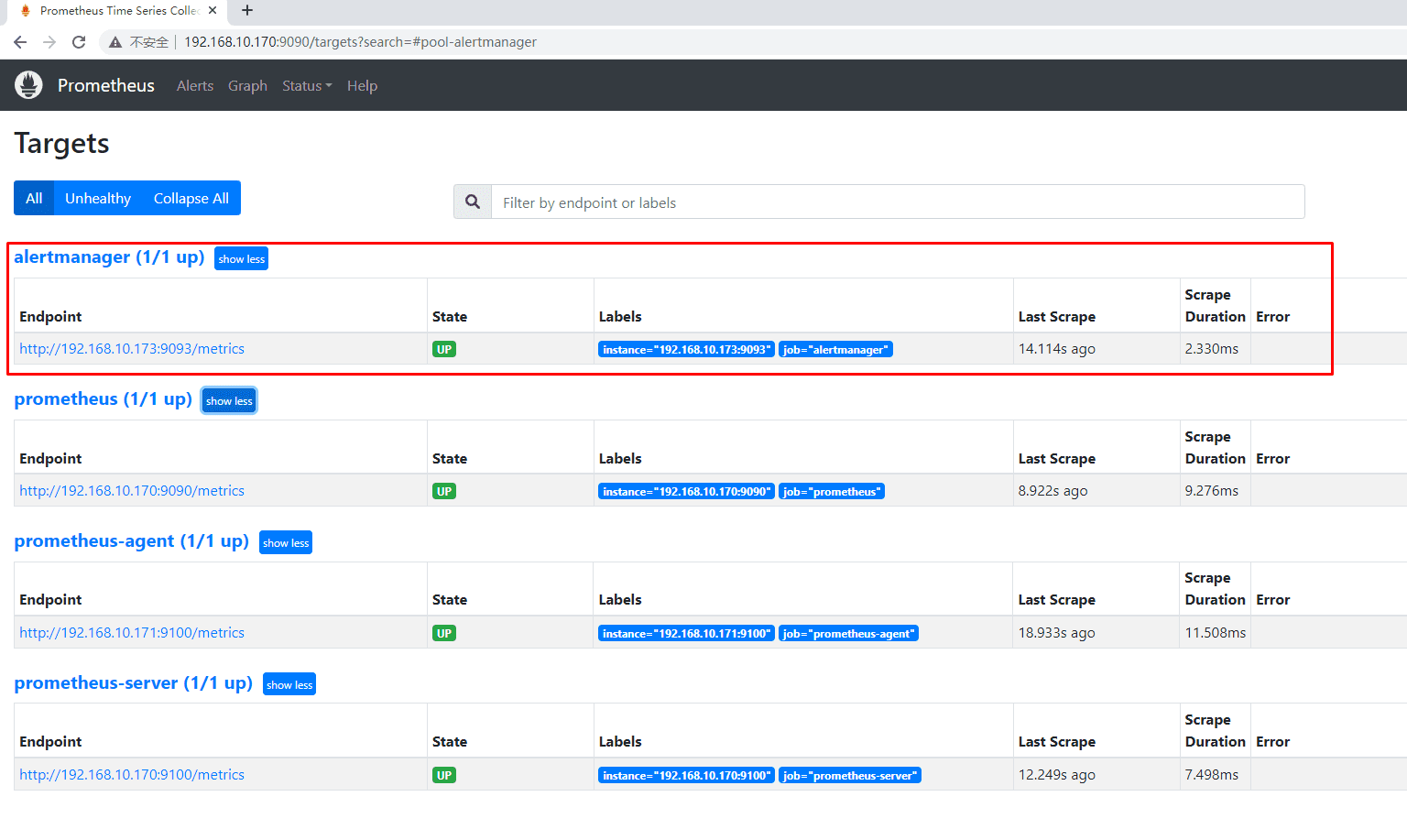Click the instance="192.168.10.170:9100" label
This screenshot has width=1407, height=840.
687,775
